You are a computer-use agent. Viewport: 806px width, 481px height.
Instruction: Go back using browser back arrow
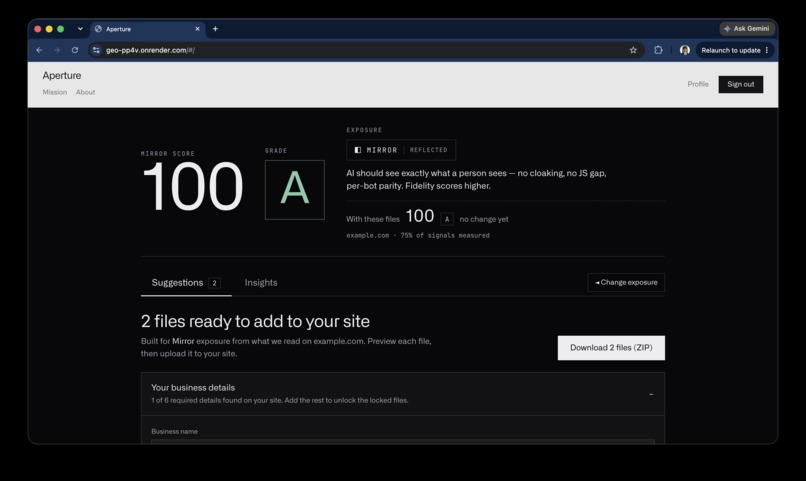pyautogui.click(x=40, y=50)
